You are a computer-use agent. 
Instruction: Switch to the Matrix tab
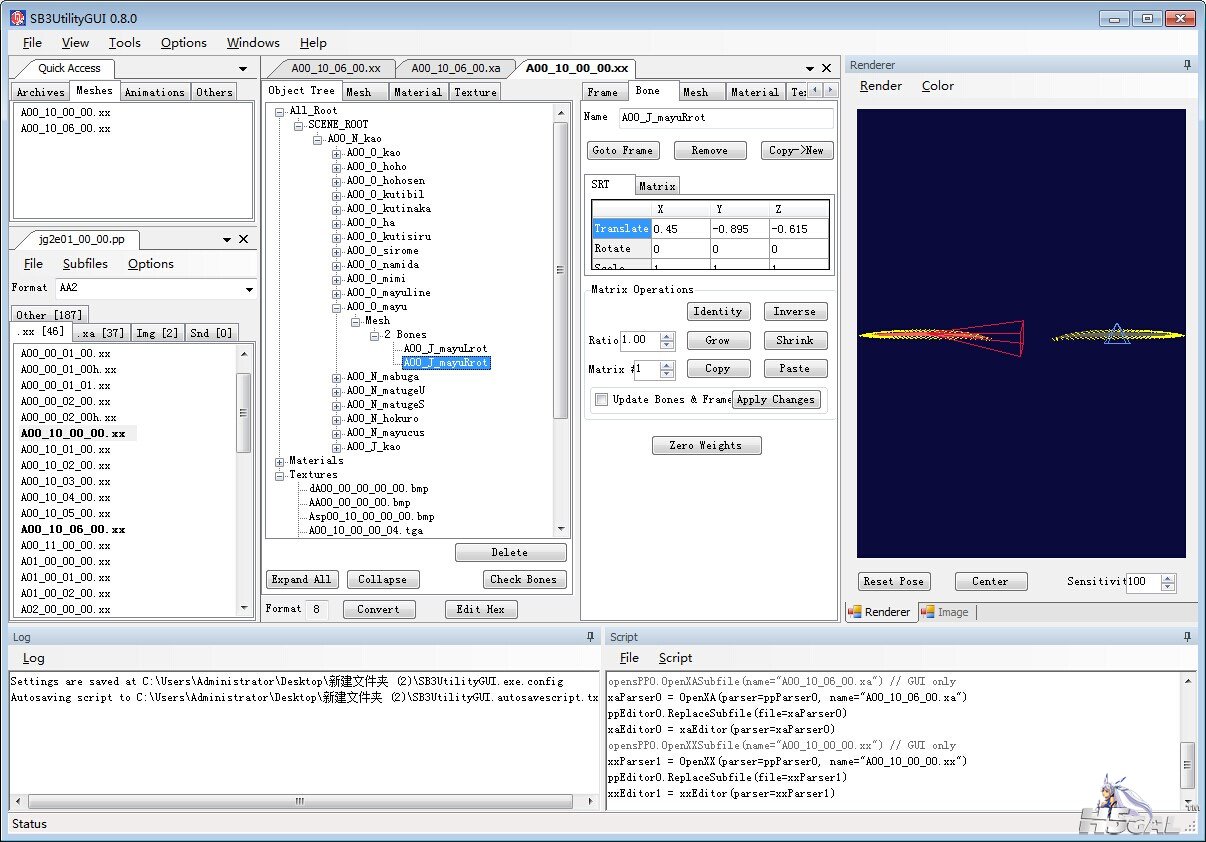(657, 186)
